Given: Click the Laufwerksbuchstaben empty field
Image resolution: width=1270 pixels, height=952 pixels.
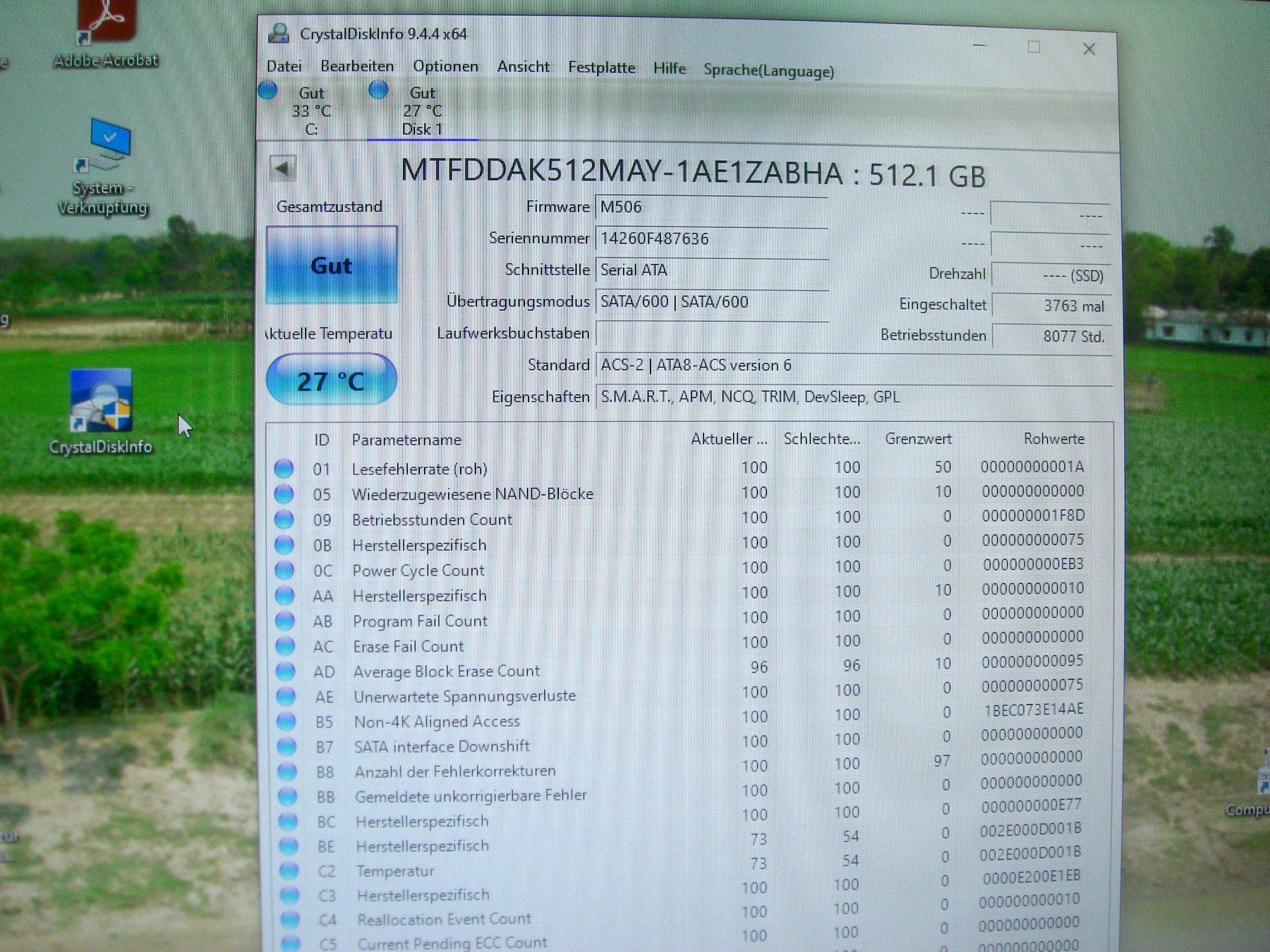Looking at the screenshot, I should click(711, 334).
